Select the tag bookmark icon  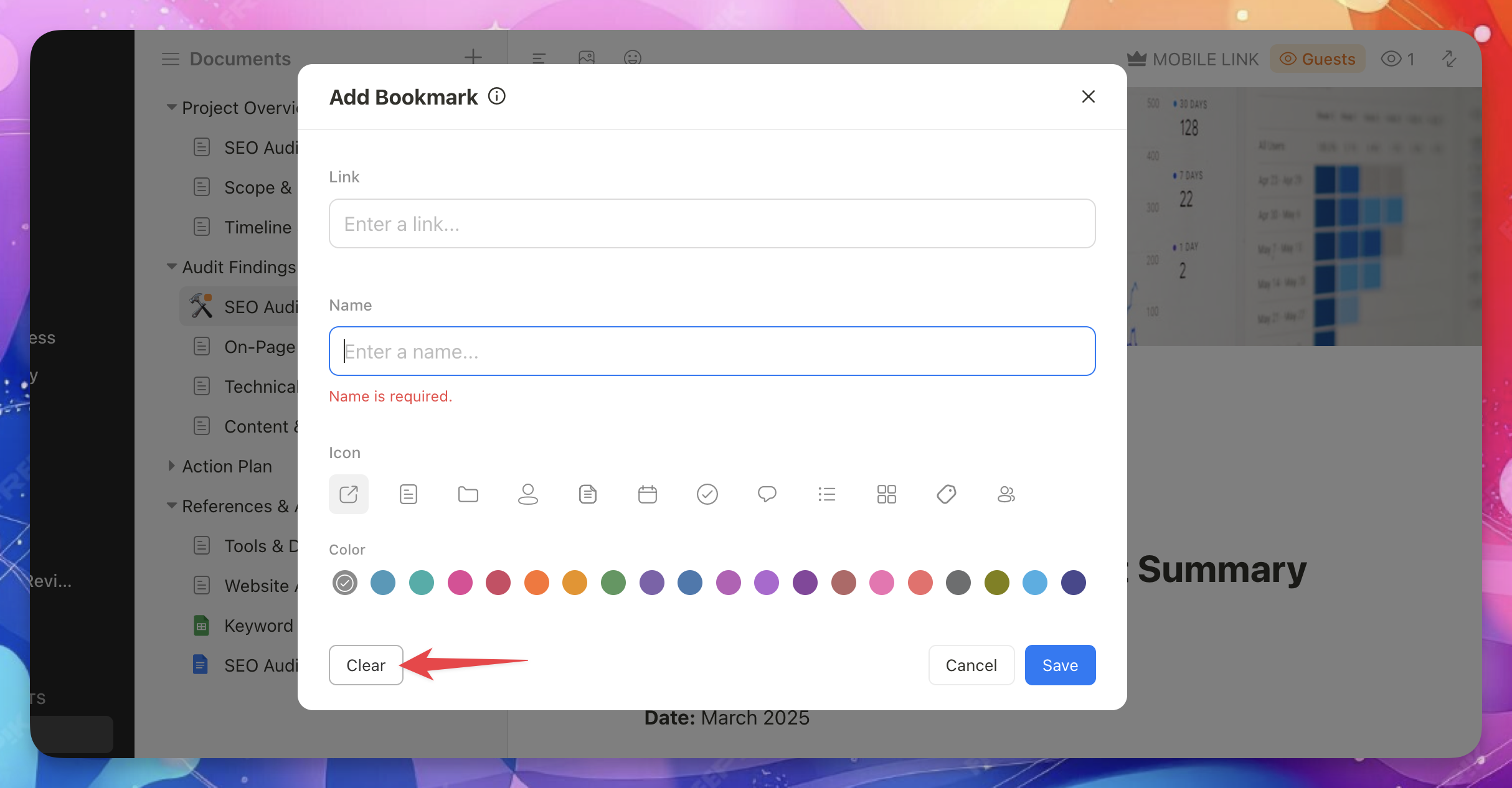coord(946,494)
